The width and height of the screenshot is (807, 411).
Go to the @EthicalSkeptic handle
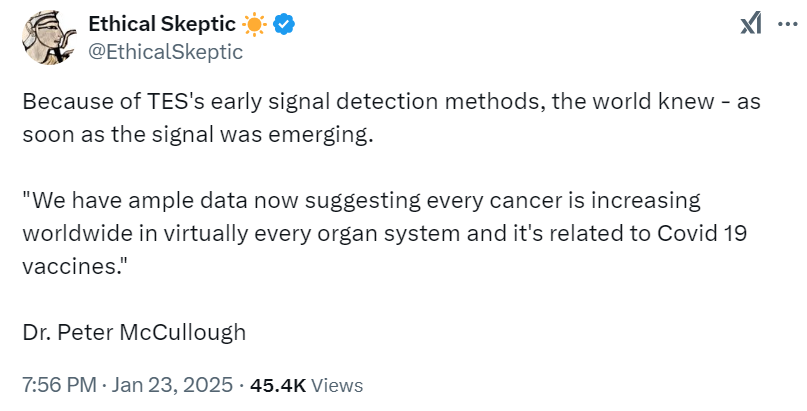[166, 52]
